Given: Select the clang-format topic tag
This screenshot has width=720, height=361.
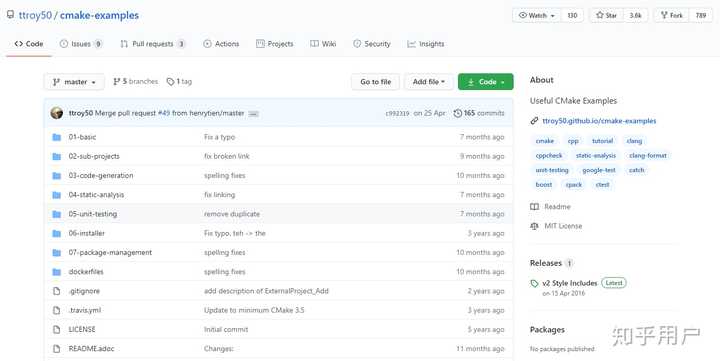Looking at the screenshot, I should (647, 156).
